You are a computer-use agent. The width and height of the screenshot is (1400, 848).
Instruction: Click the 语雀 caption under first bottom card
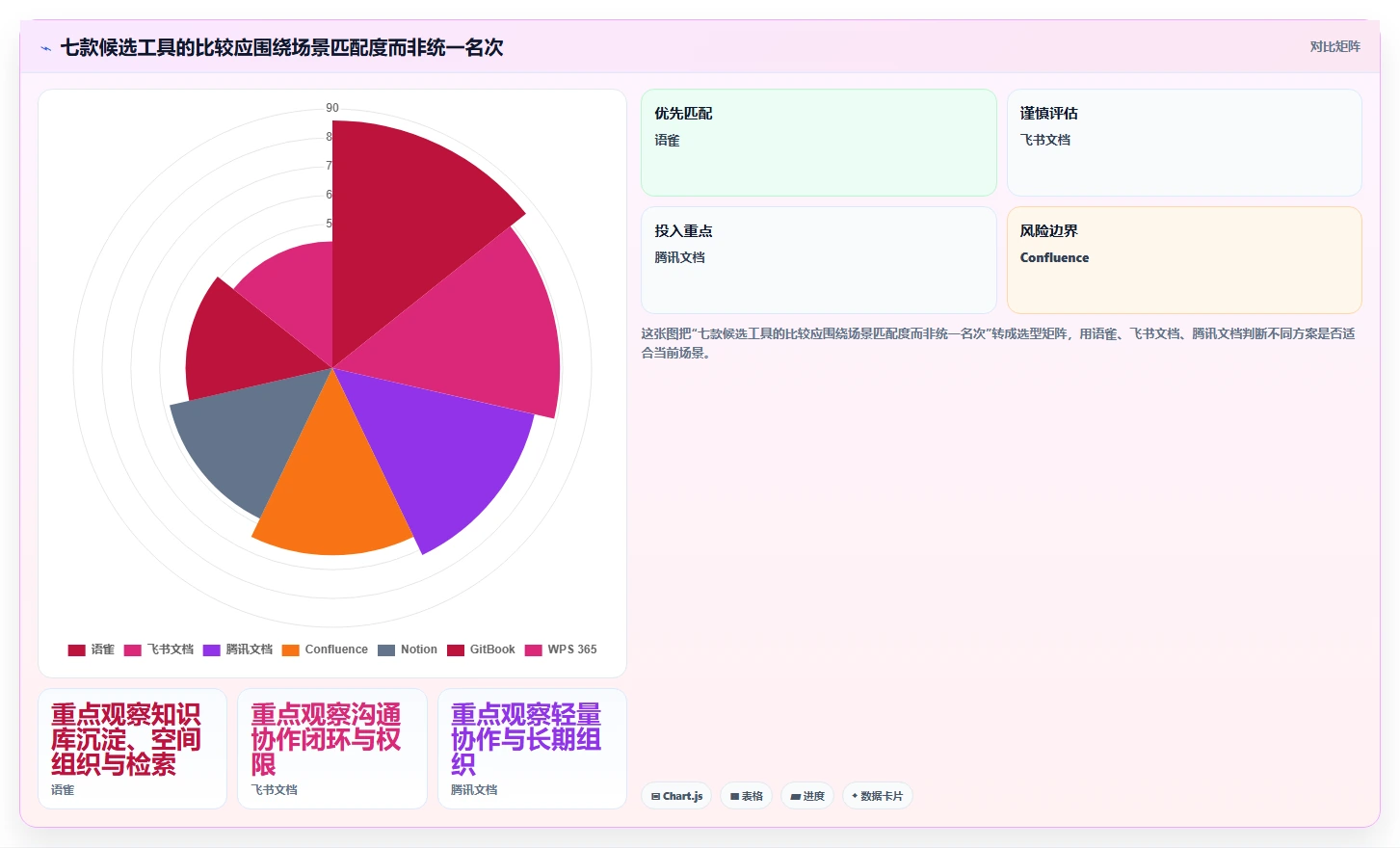(x=63, y=789)
